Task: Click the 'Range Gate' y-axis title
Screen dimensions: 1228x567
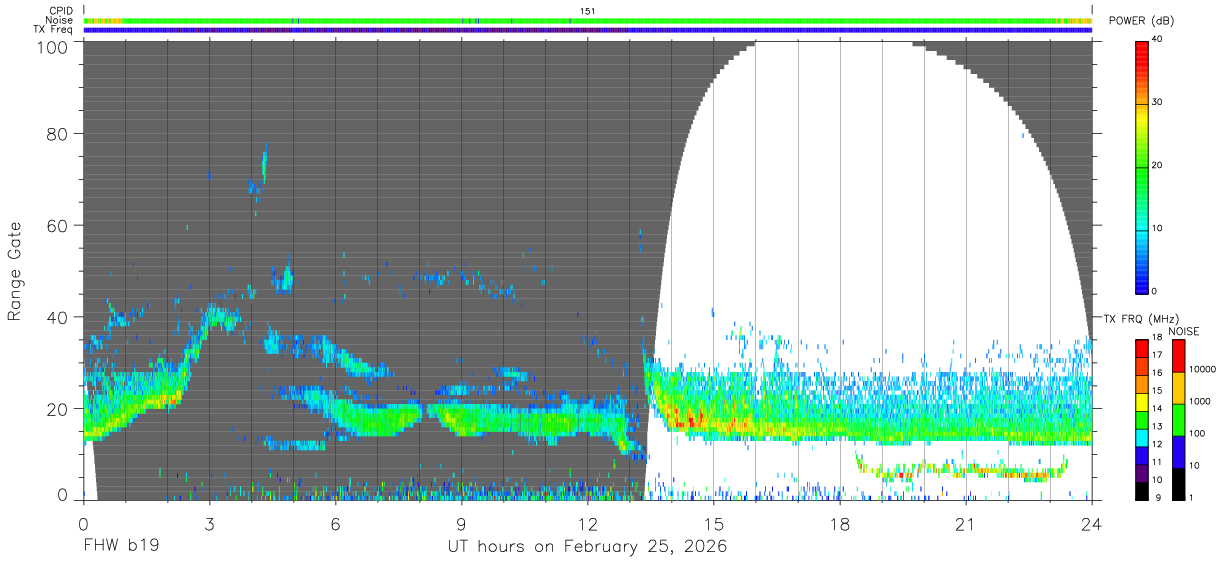Action: 15,272
